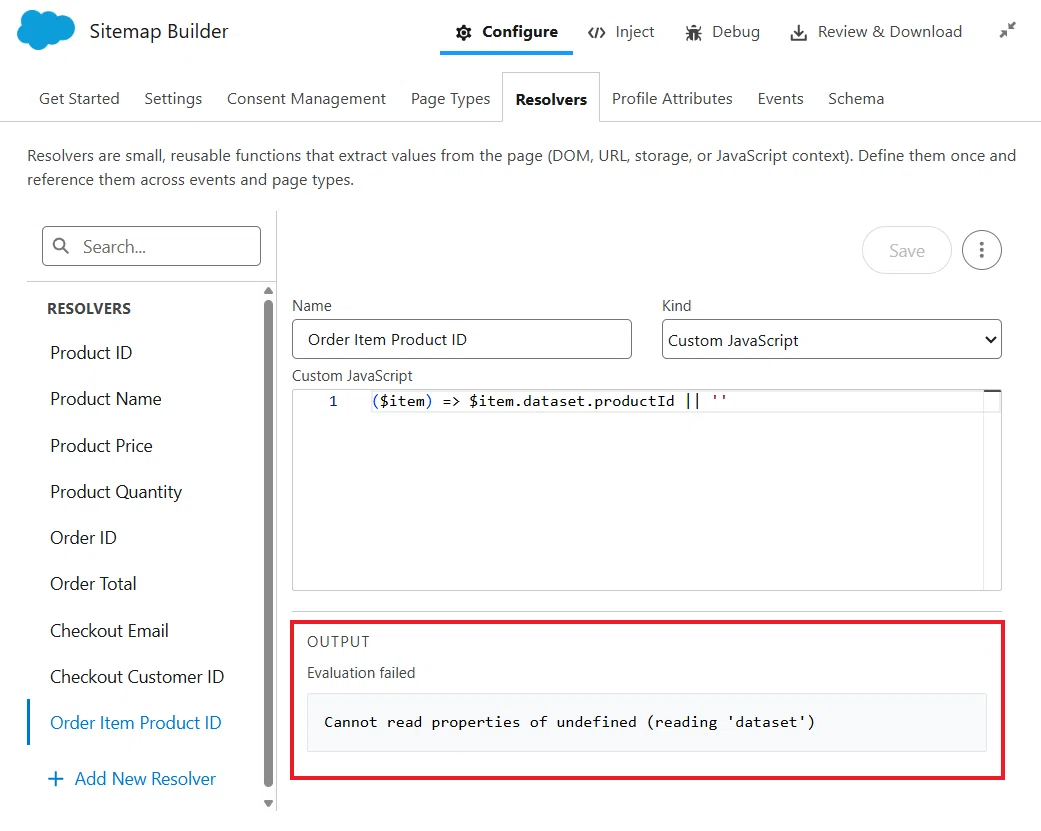This screenshot has height=831, width=1041.
Task: Select the Product Price resolver
Action: (101, 445)
